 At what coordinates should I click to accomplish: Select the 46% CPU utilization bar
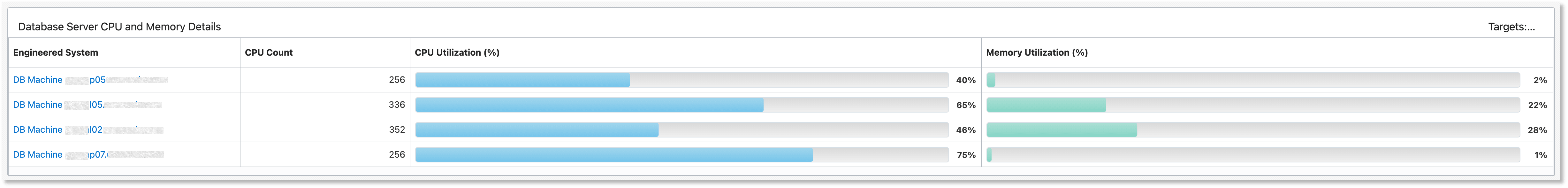coord(682,130)
